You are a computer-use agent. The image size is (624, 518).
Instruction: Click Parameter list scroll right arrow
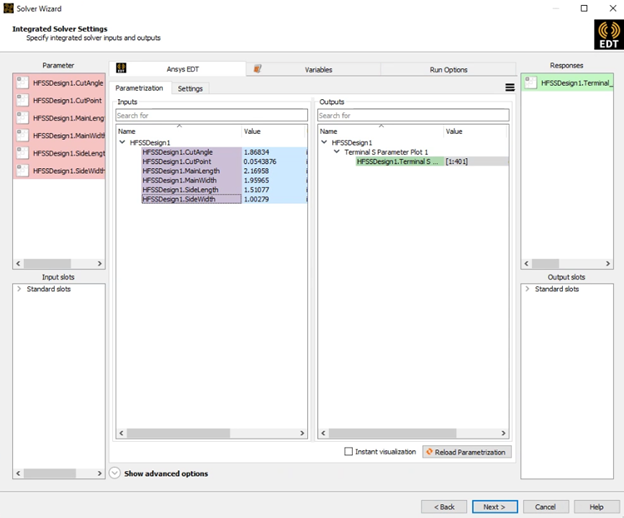(99, 263)
